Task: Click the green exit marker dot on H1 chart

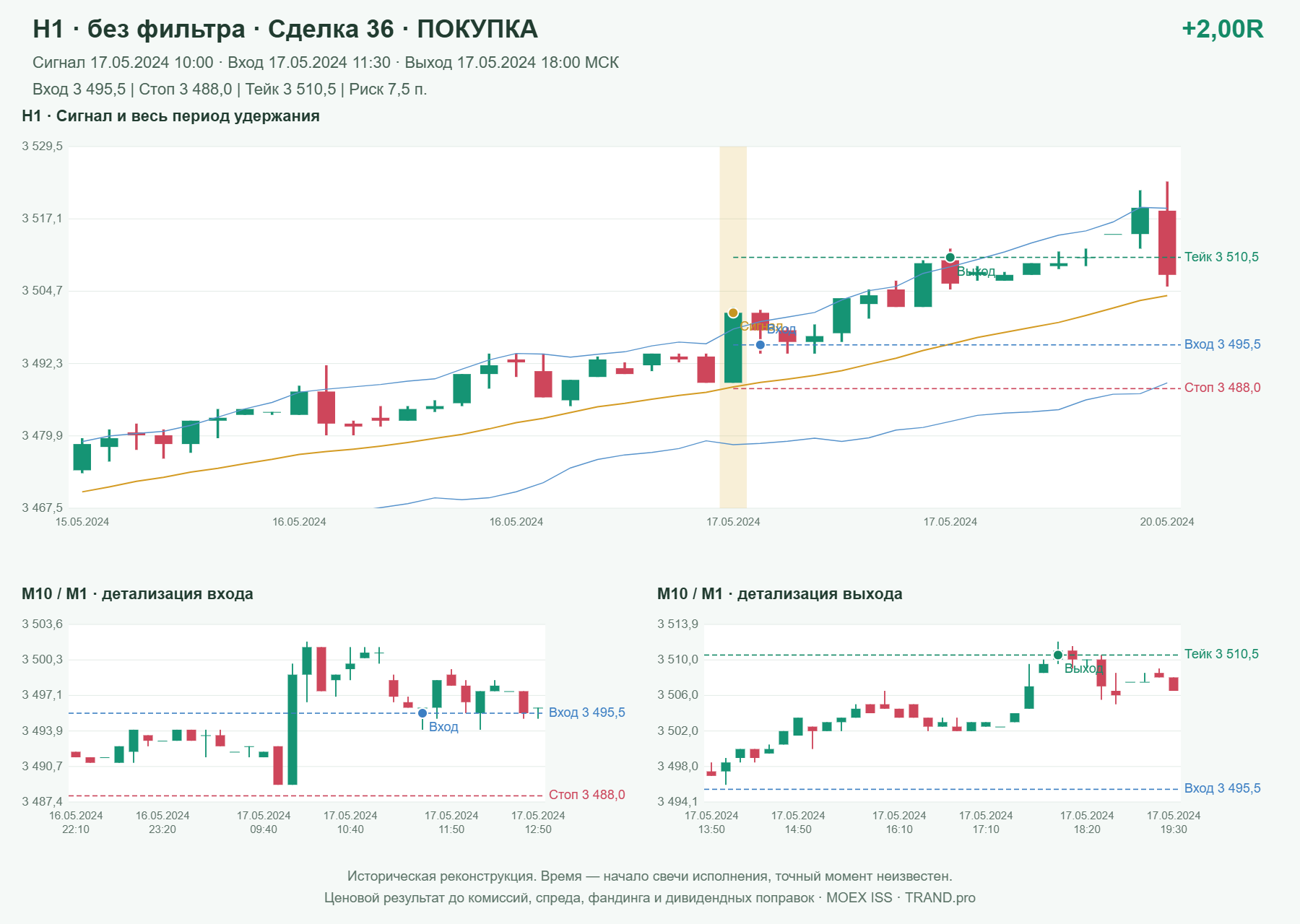Action: click(950, 258)
